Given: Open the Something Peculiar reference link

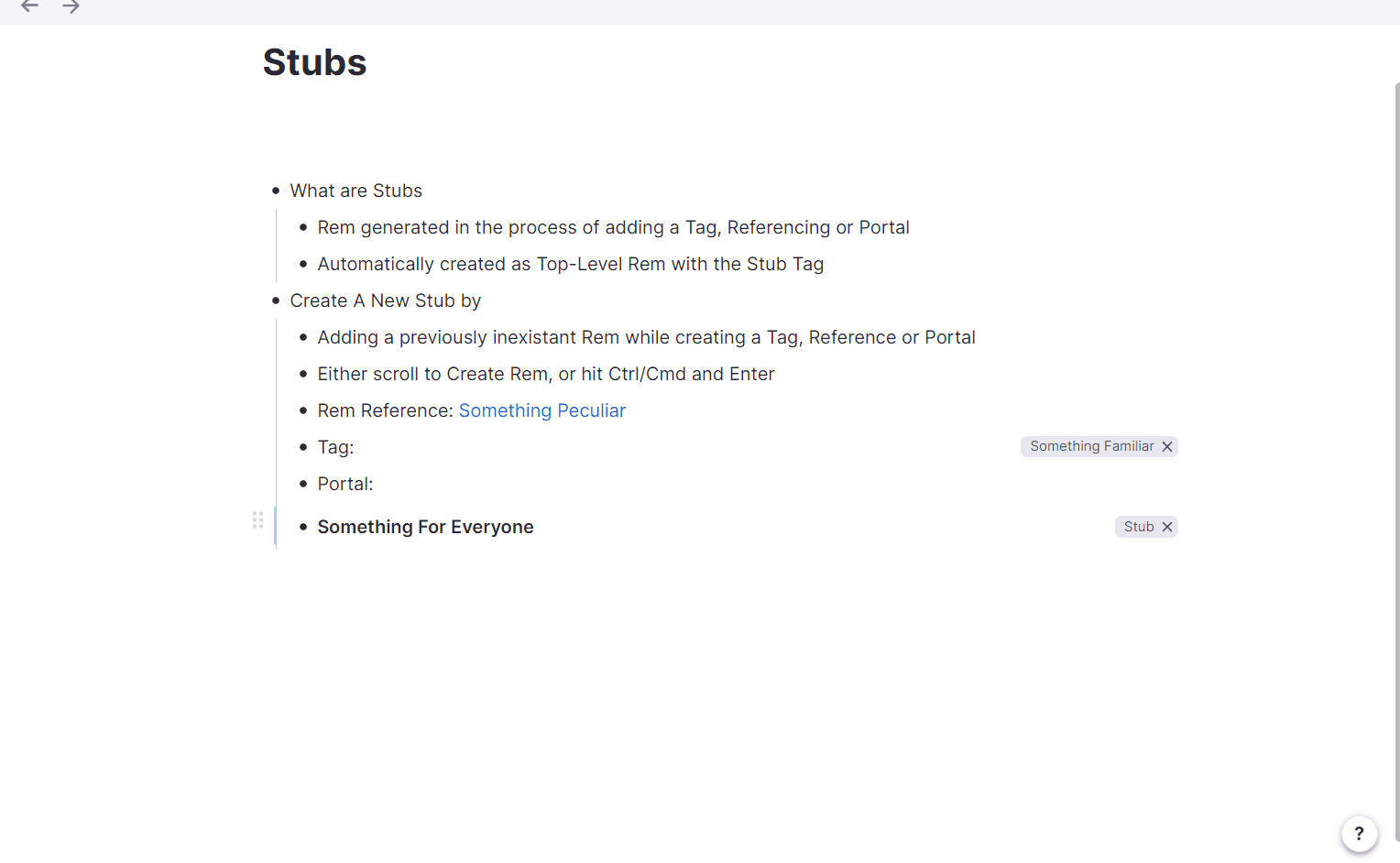Looking at the screenshot, I should tap(541, 410).
